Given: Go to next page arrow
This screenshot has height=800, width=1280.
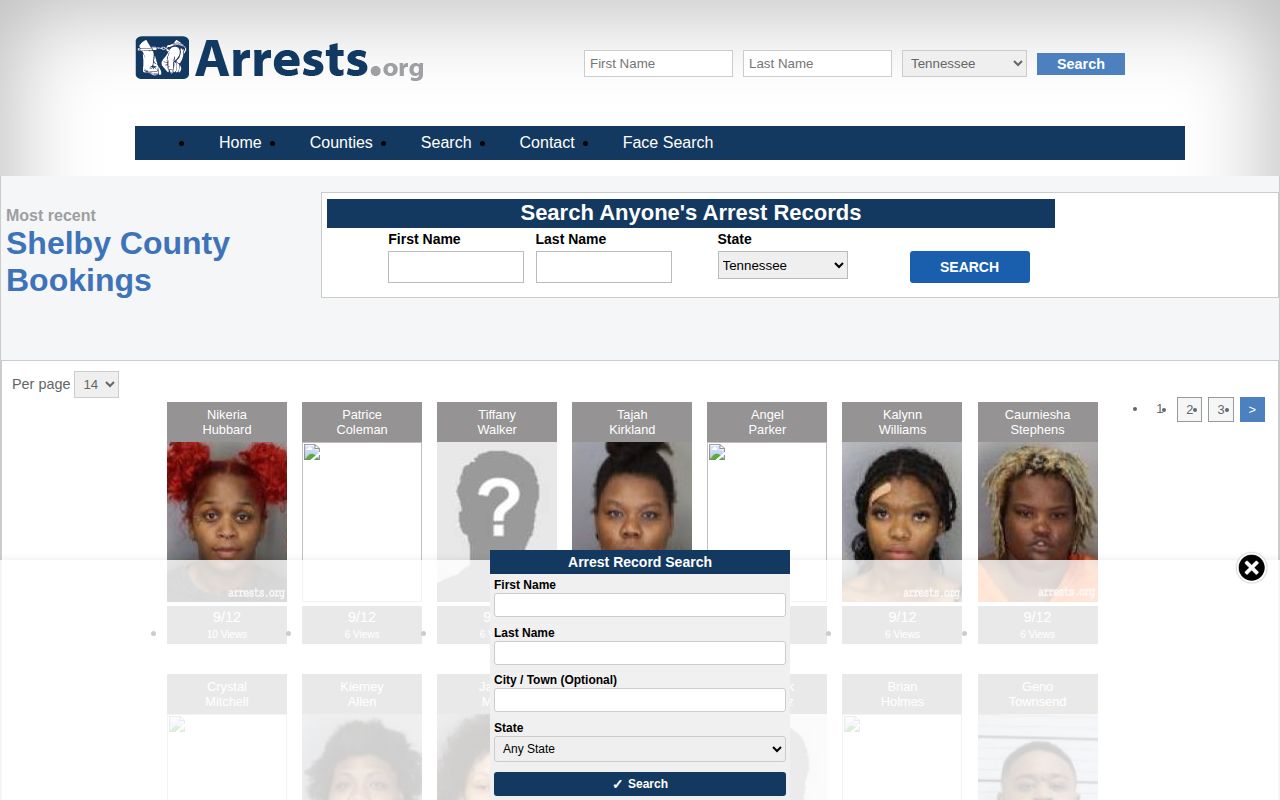Looking at the screenshot, I should 1252,409.
